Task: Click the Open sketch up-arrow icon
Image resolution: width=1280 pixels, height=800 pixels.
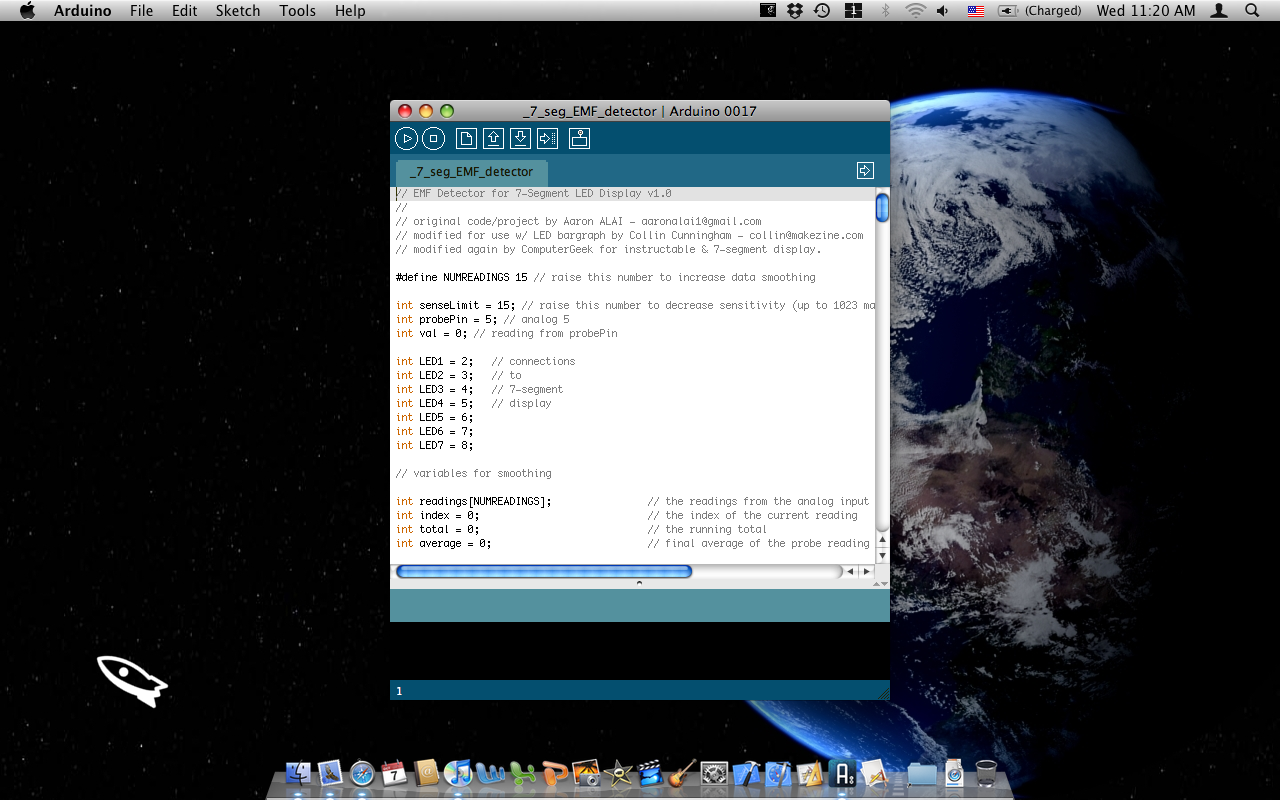Action: pyautogui.click(x=493, y=139)
